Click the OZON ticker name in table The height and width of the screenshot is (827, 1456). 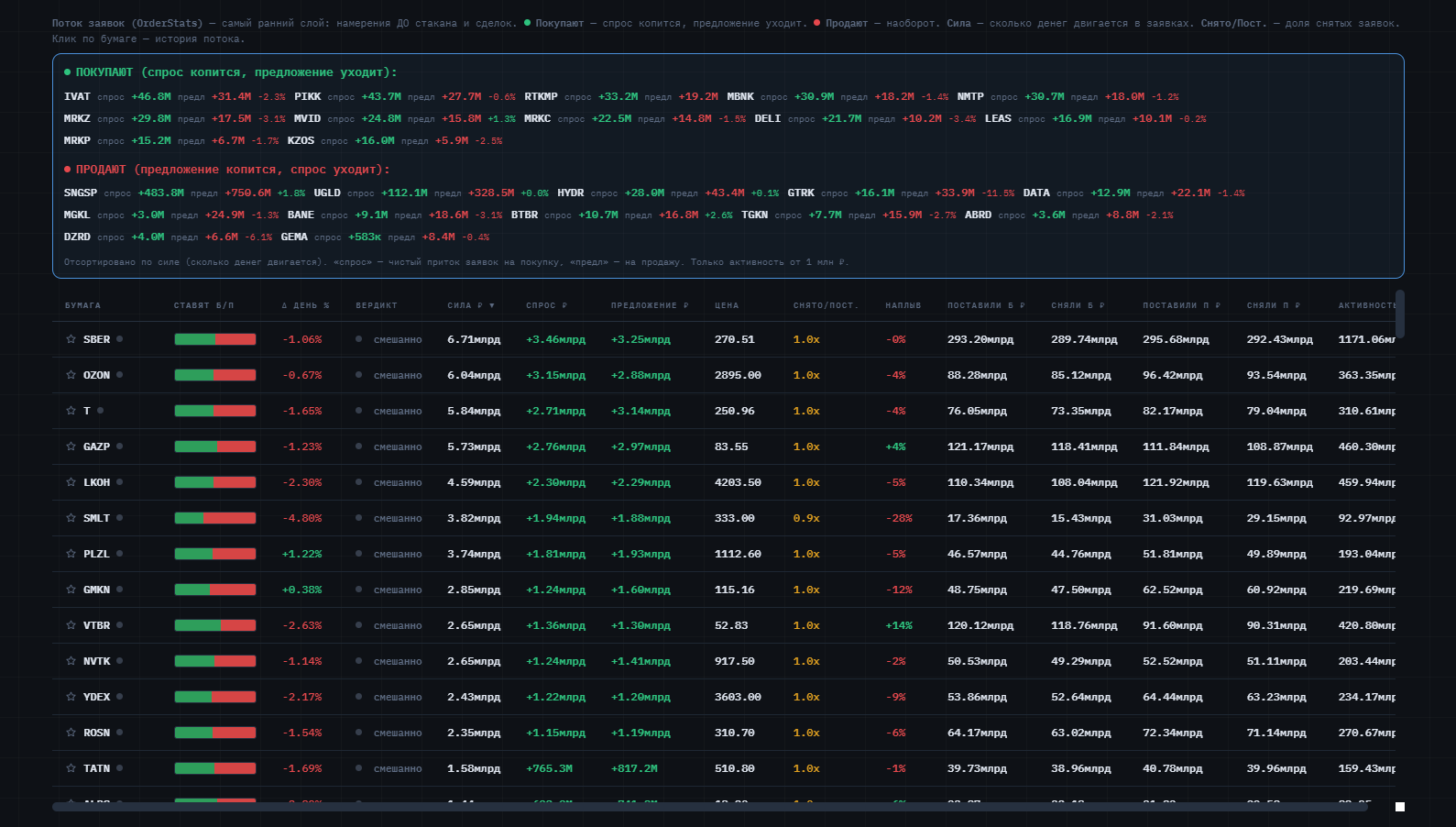click(x=96, y=375)
